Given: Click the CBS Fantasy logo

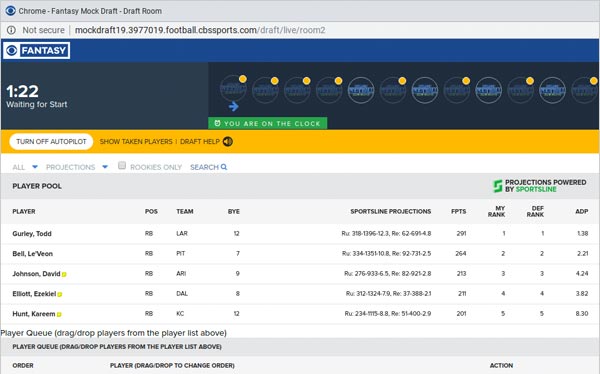Looking at the screenshot, I should coord(37,51).
